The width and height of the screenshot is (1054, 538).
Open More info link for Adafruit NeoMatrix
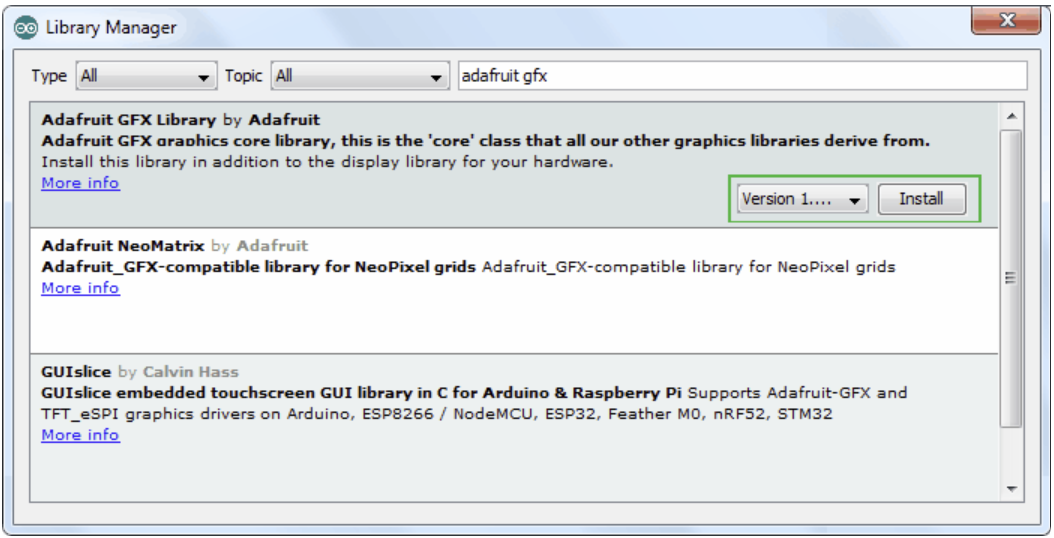tap(81, 288)
